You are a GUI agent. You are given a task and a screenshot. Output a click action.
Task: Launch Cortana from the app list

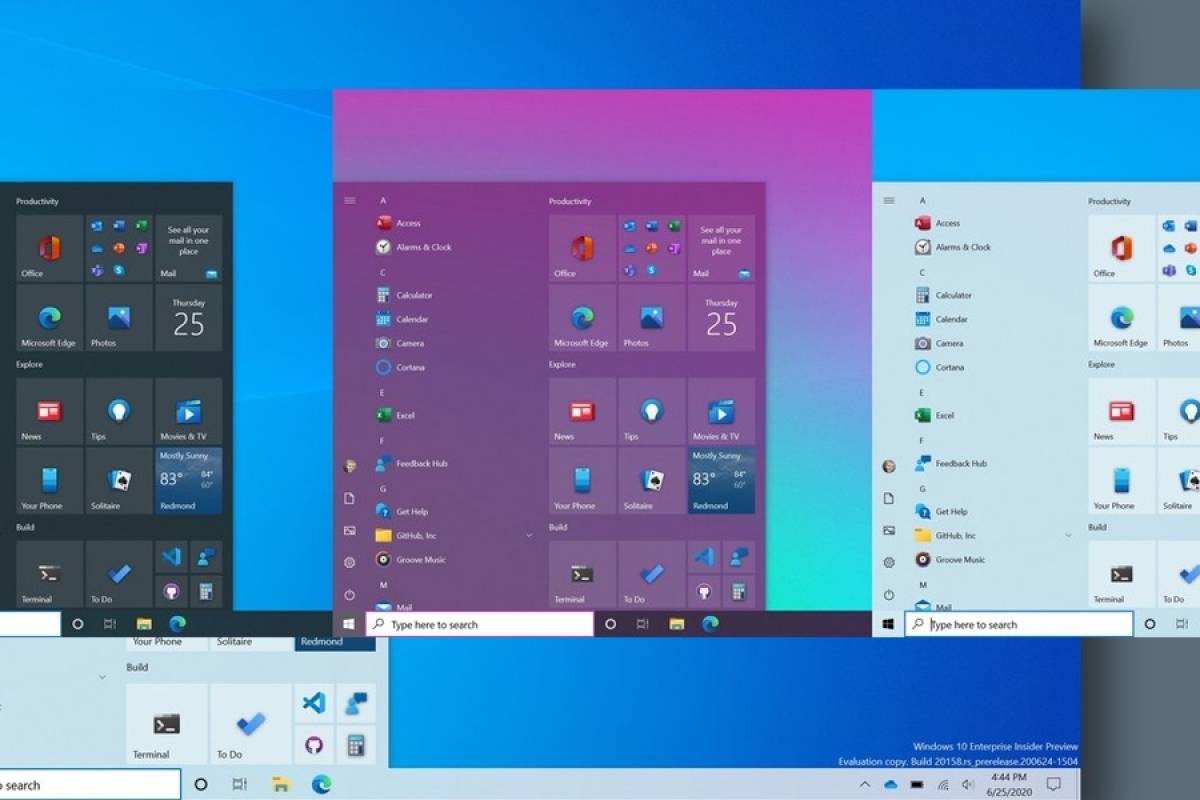[x=407, y=367]
